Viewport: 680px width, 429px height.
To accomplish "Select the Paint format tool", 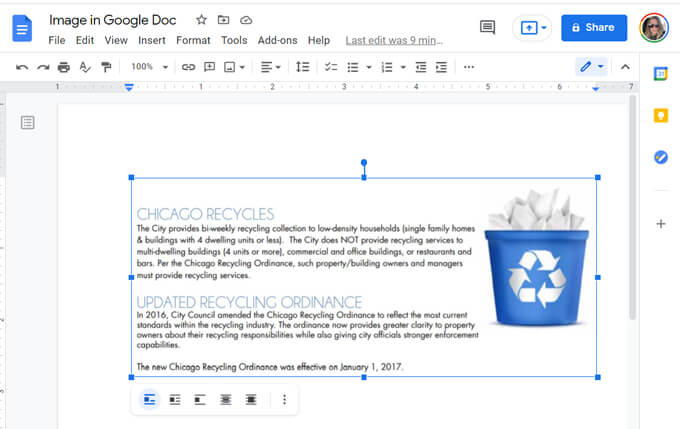I will coord(106,67).
